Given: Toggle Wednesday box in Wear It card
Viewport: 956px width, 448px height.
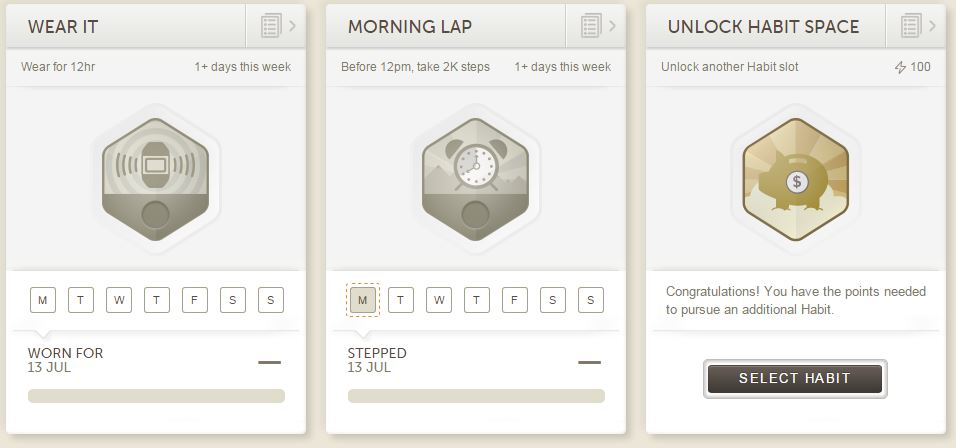Looking at the screenshot, I should tap(119, 299).
